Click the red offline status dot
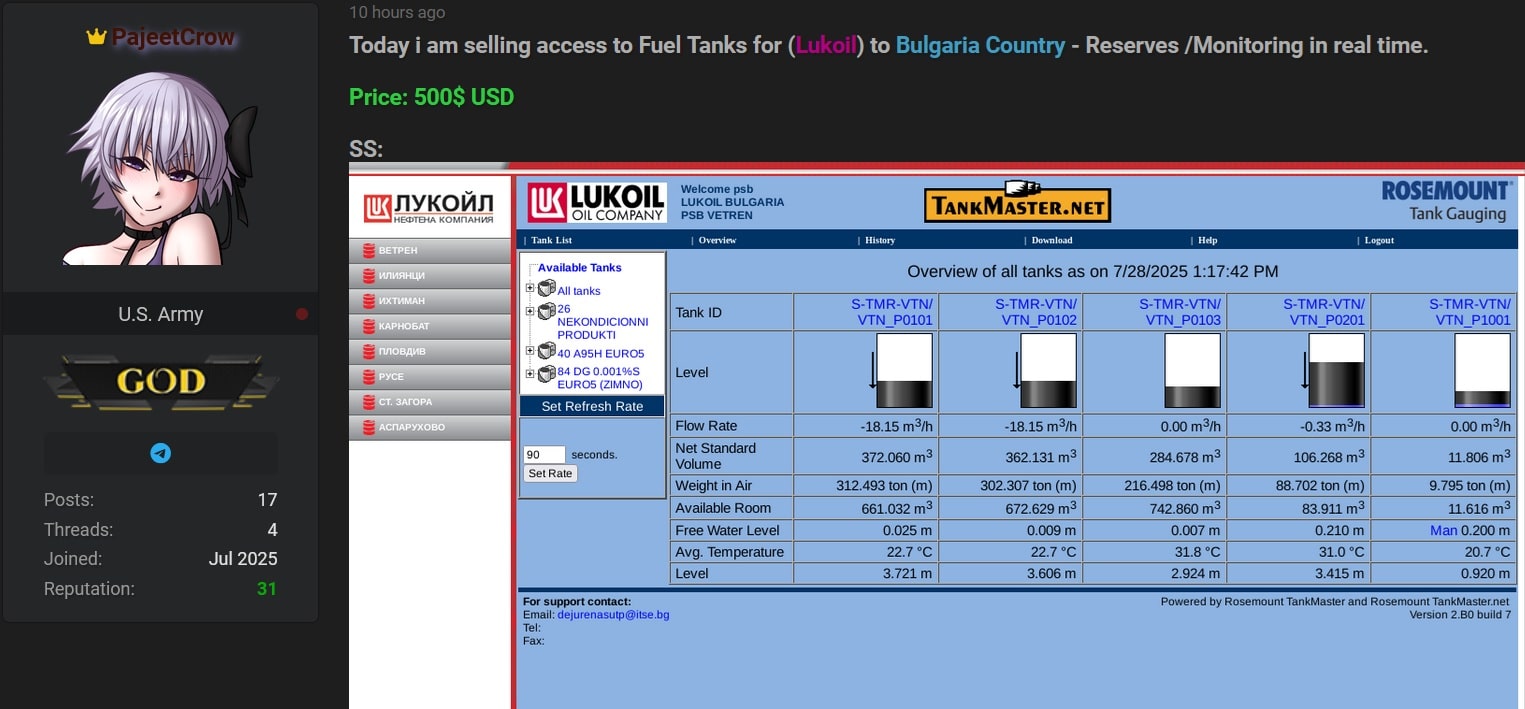The image size is (1525, 709). tap(302, 314)
